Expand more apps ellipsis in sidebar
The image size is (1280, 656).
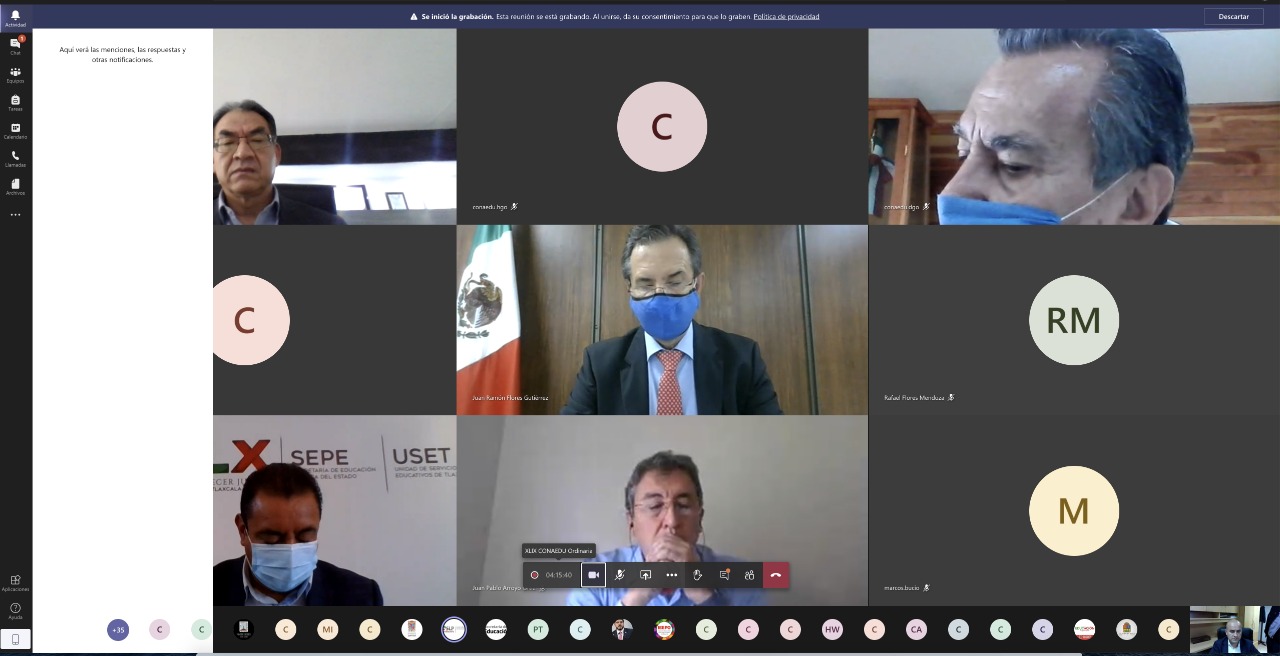point(15,215)
